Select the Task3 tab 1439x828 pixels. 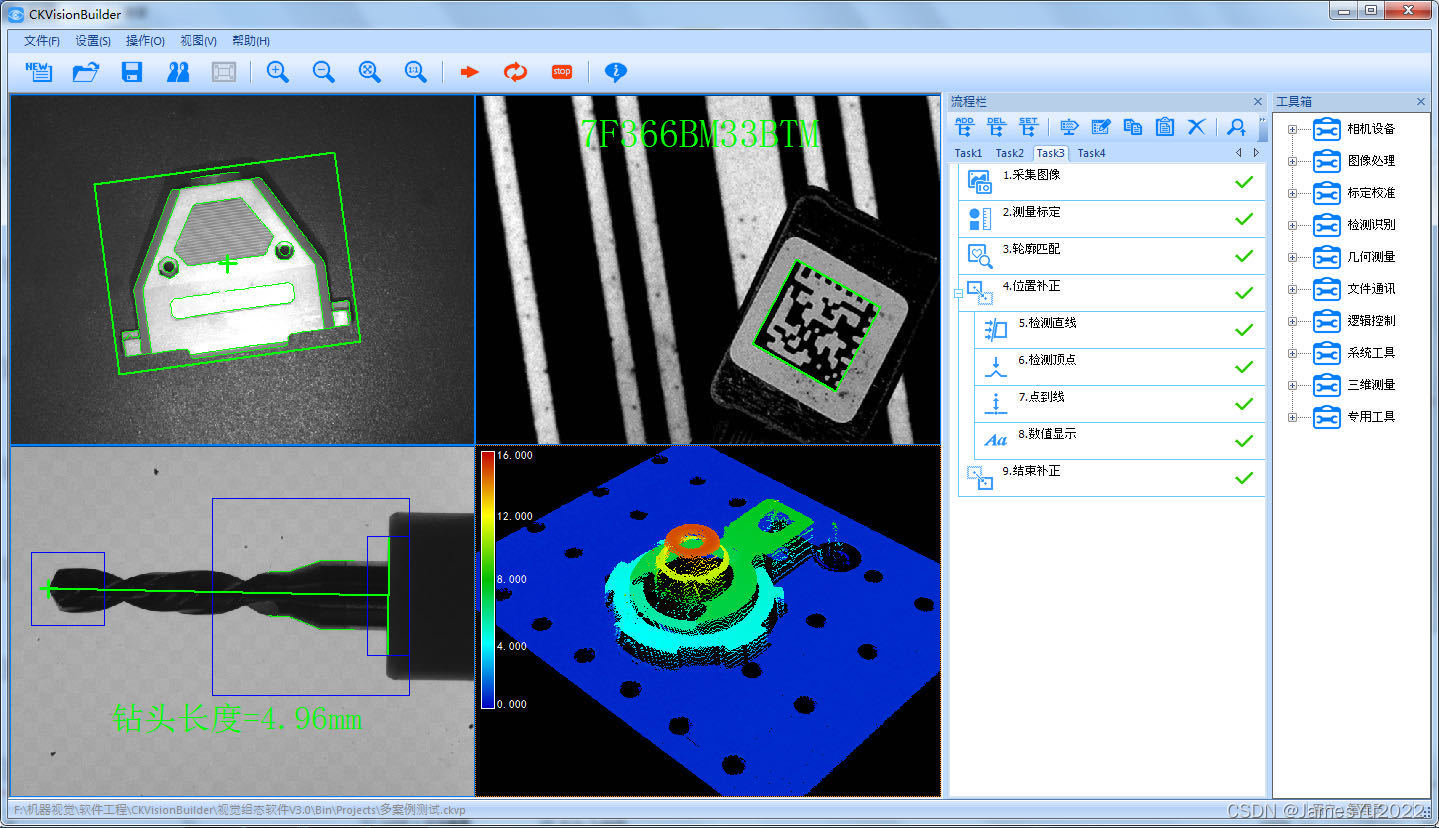pos(1050,153)
